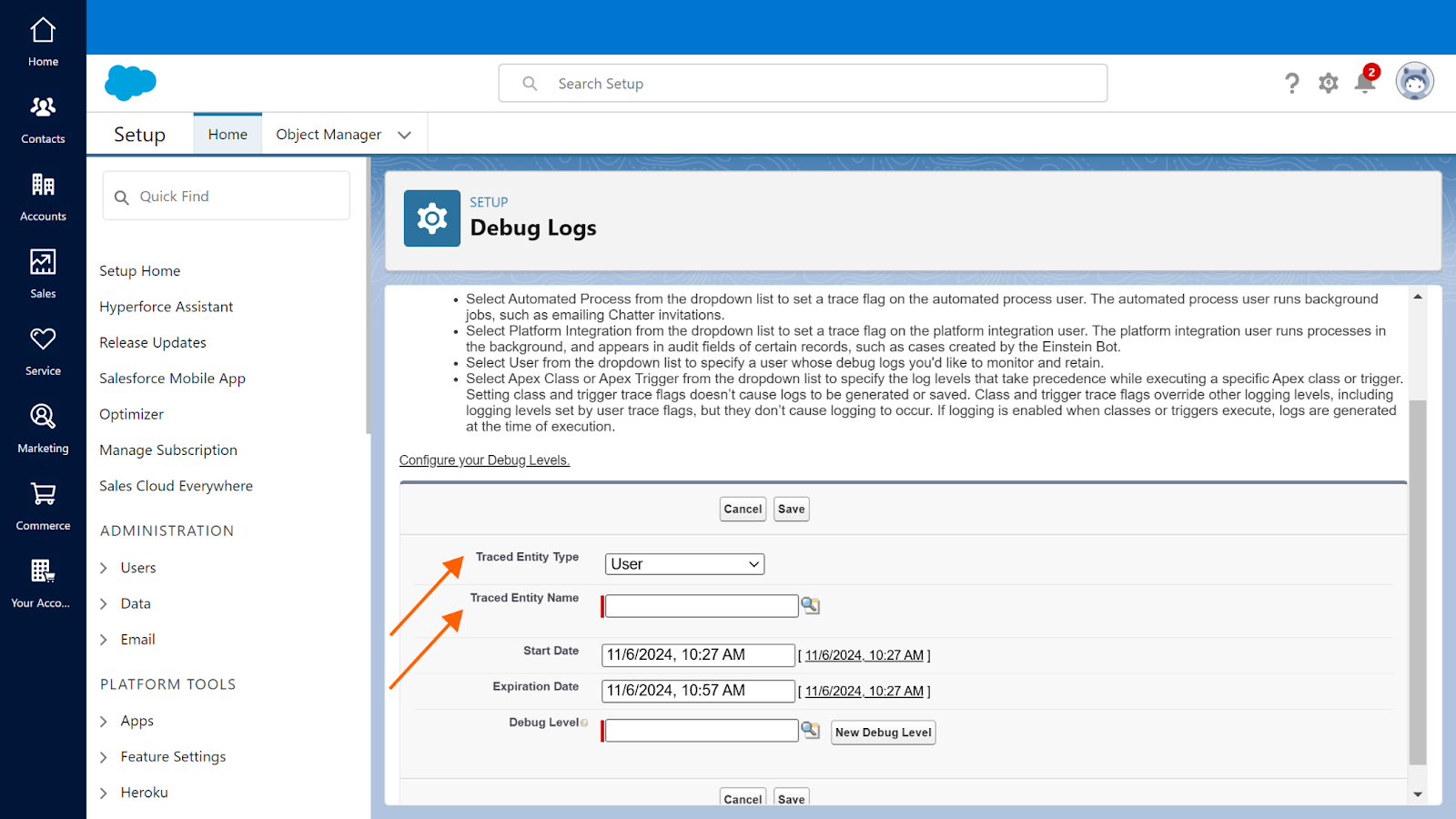Click lookup icon beside Debug Level field
Viewport: 1456px width, 819px height.
click(x=810, y=730)
